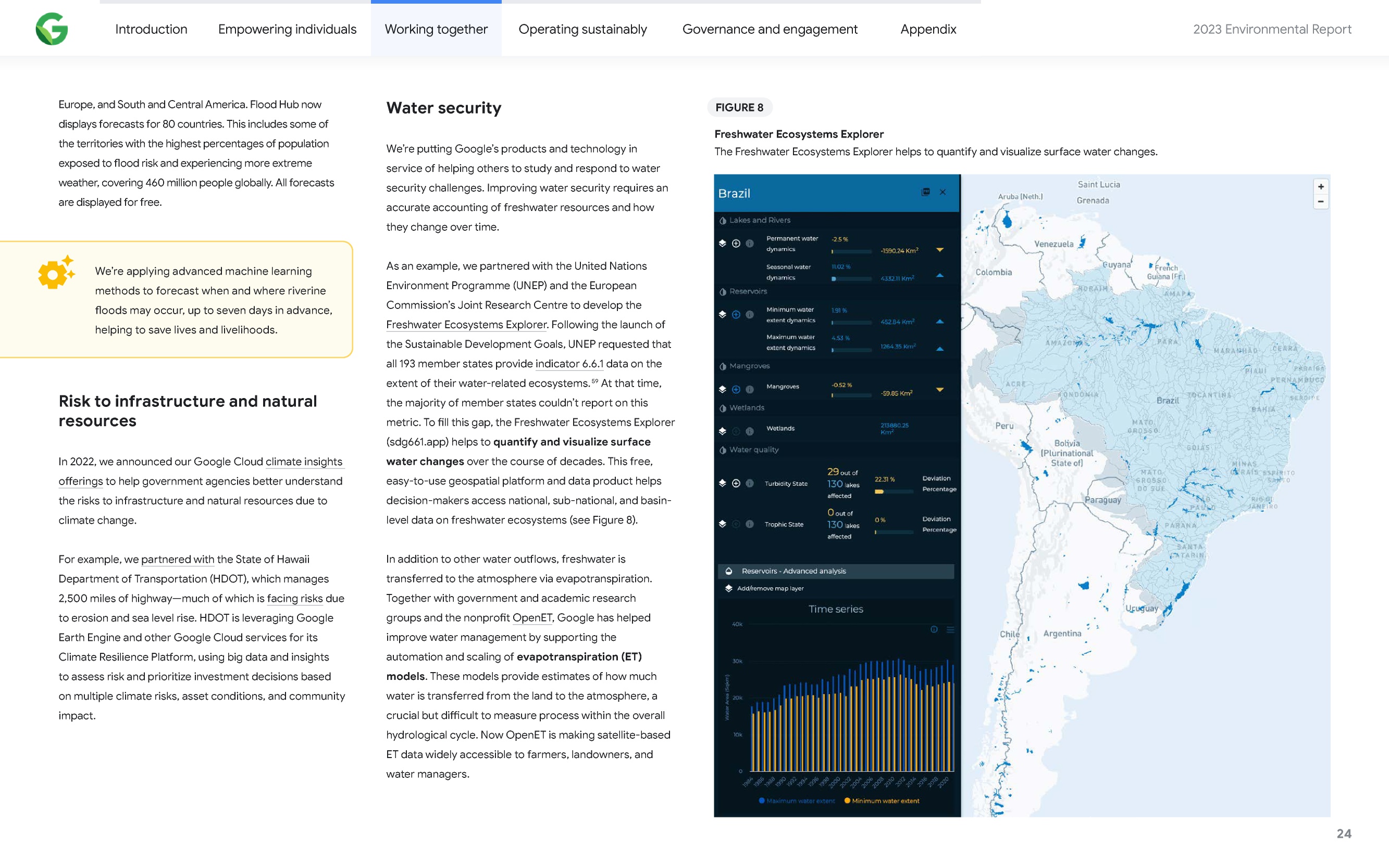The height and width of the screenshot is (868, 1389).
Task: Expand Permanent water dynamics down arrow
Action: pos(939,250)
